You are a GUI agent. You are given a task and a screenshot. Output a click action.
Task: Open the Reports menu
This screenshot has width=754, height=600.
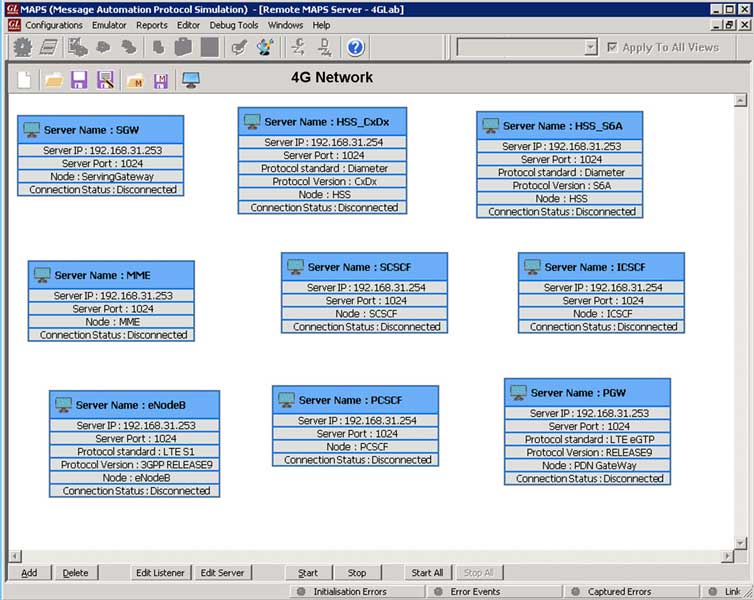pyautogui.click(x=151, y=25)
